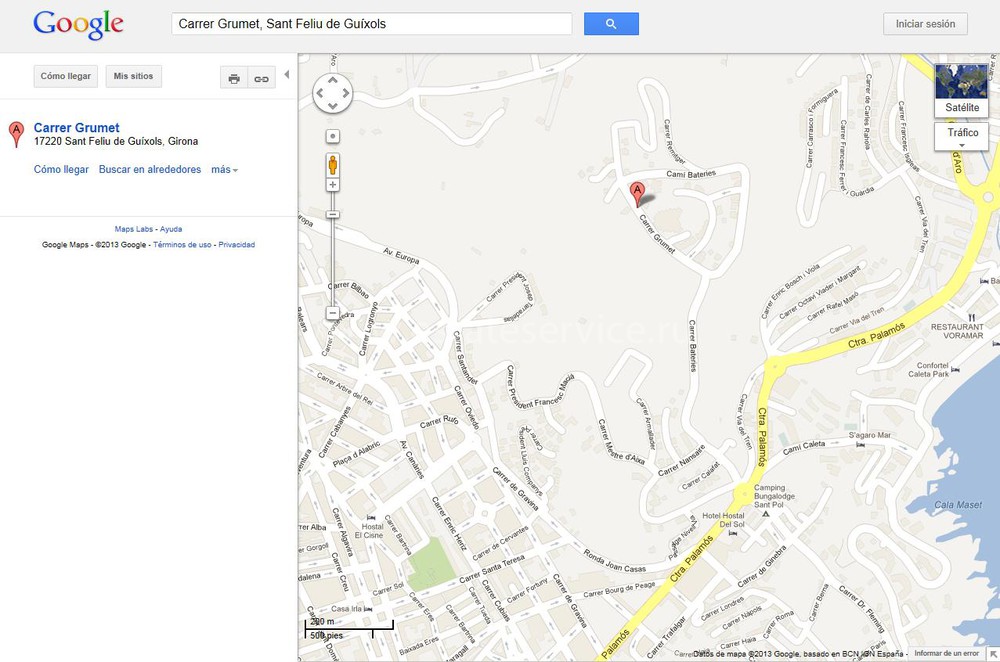Click the zoom in plus button
Viewport: 1000px width, 662px height.
click(332, 185)
